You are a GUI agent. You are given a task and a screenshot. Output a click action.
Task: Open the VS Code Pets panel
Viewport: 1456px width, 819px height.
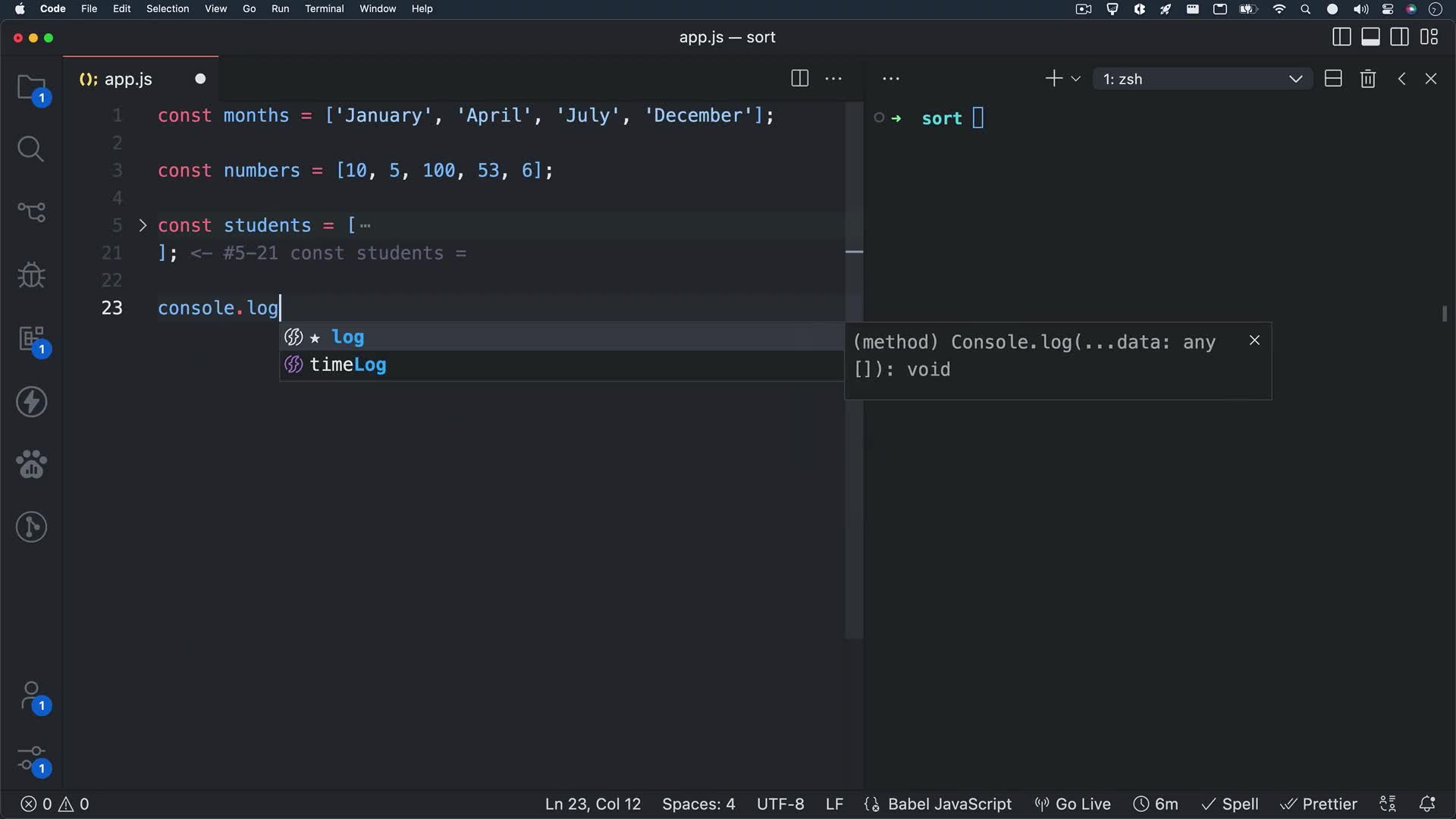[x=32, y=464]
